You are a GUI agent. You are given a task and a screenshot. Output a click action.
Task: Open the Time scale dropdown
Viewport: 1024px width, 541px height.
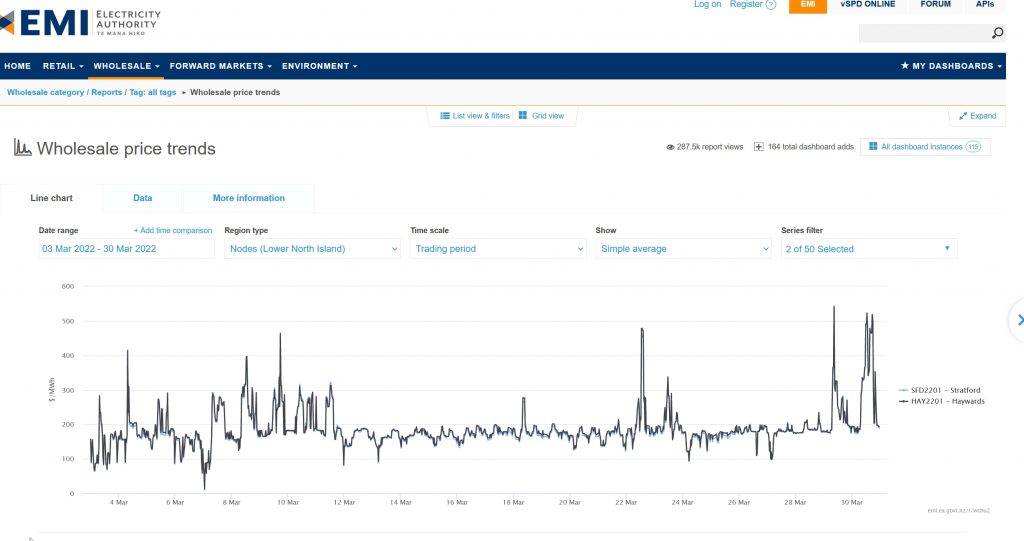point(498,249)
